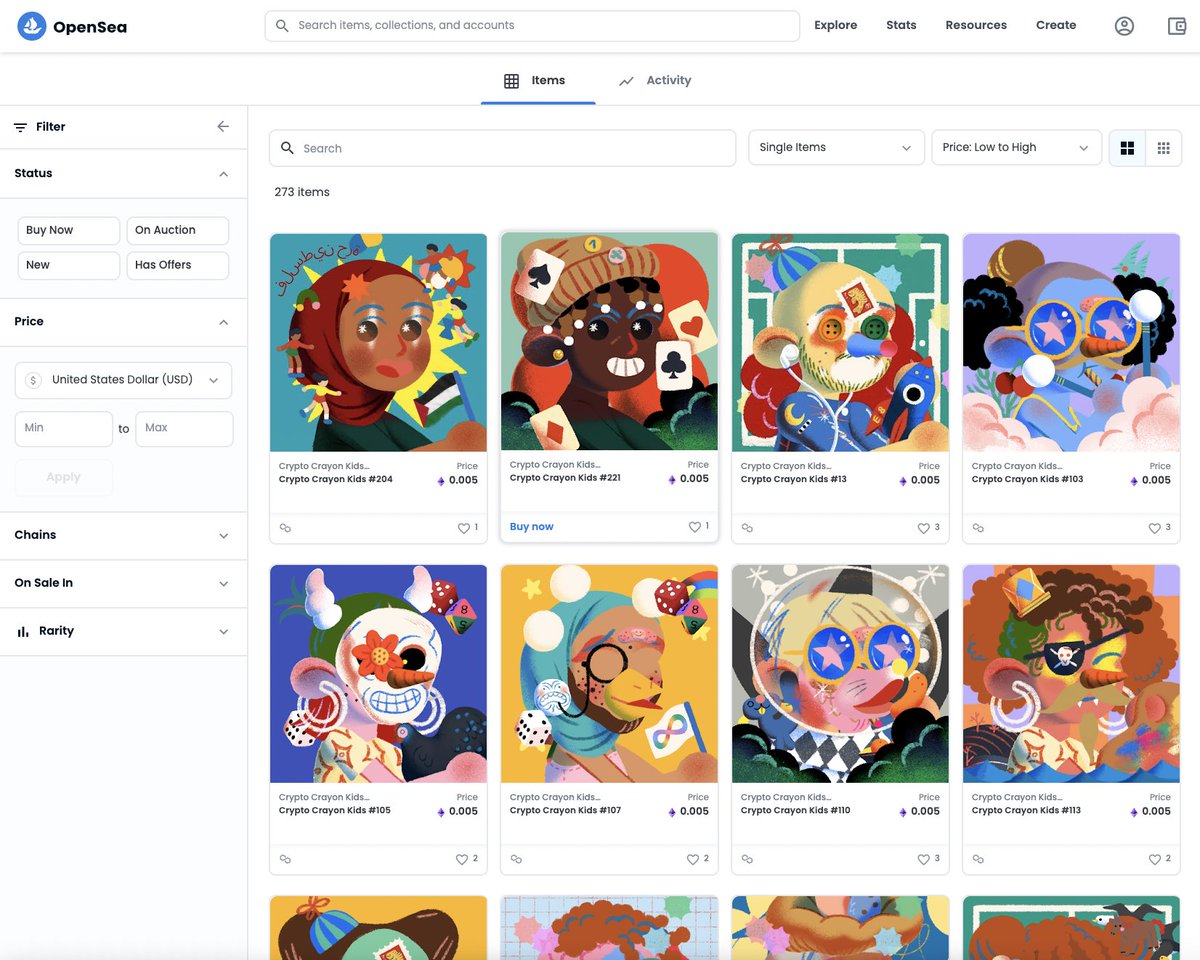Like Crypto Crayon Kids #113 with heart

tap(1155, 859)
